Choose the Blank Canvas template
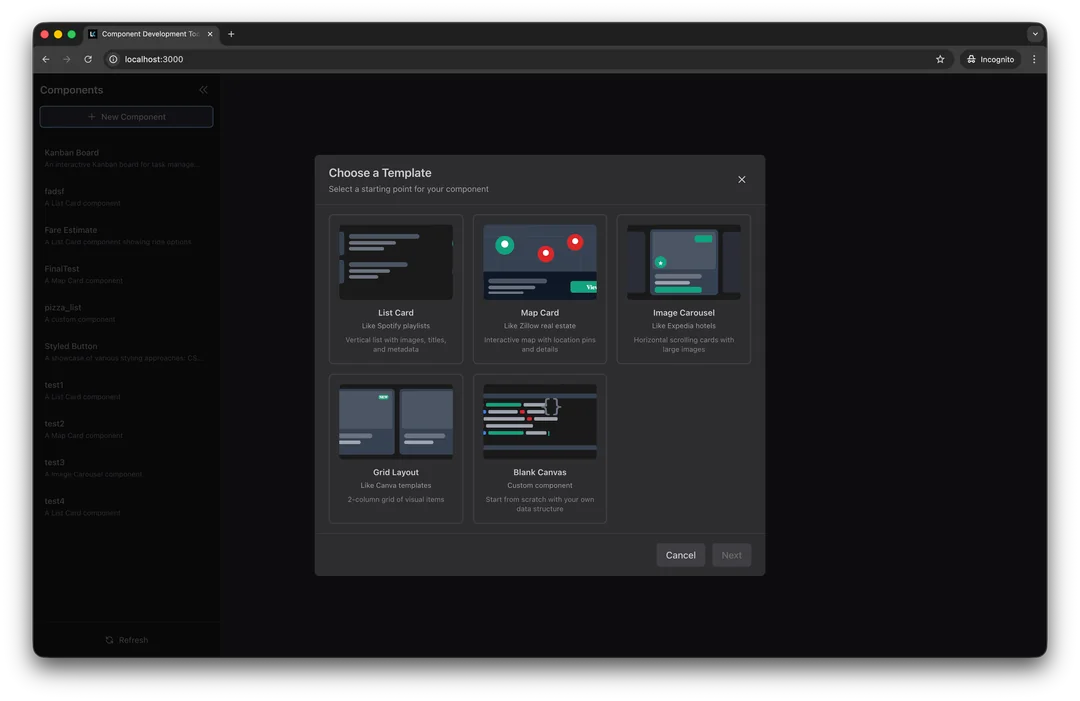This screenshot has width=1080, height=701. [x=539, y=447]
